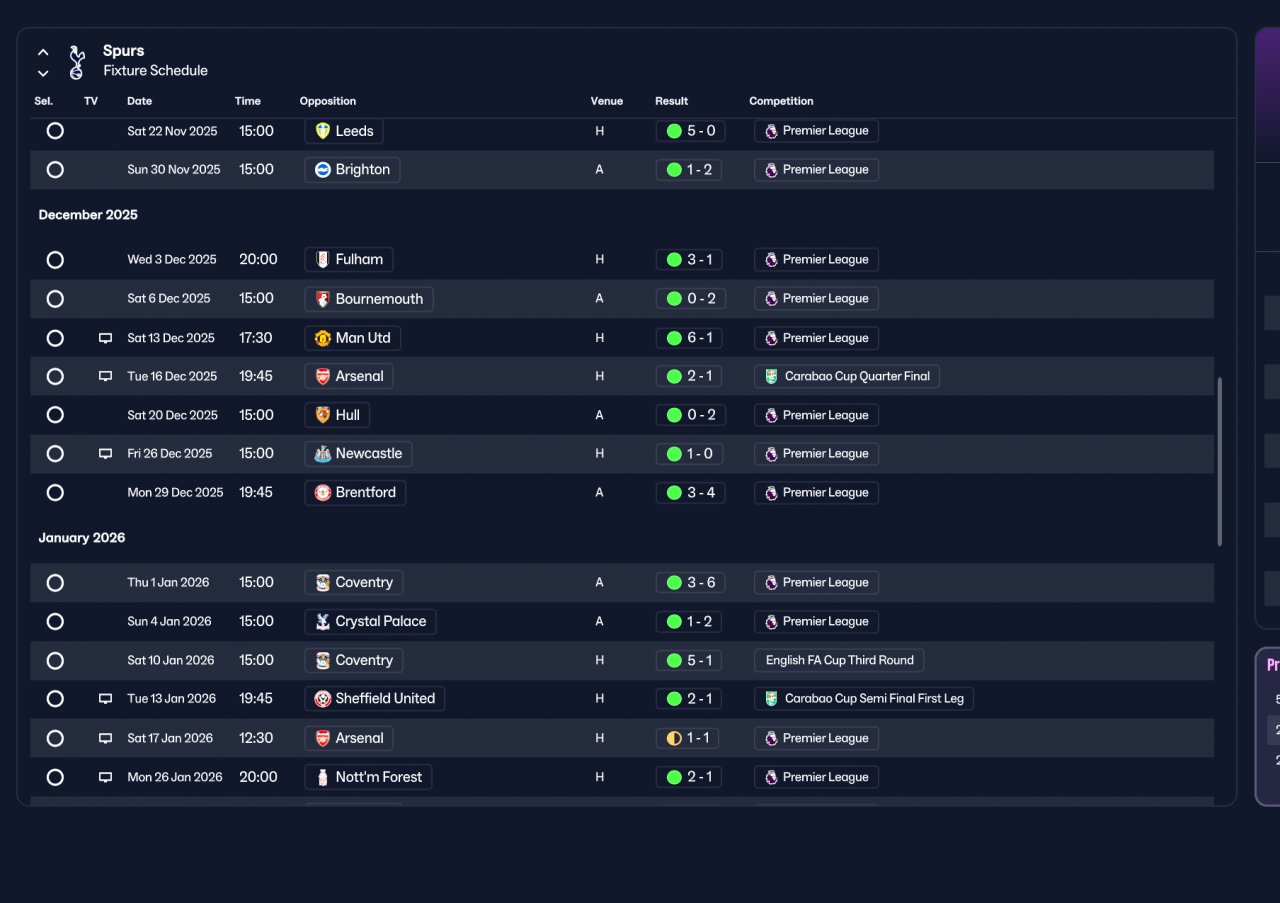Screen dimensions: 1280x903
Task: Click TV icon on the Nott'm Forest fixture
Action: point(105,777)
